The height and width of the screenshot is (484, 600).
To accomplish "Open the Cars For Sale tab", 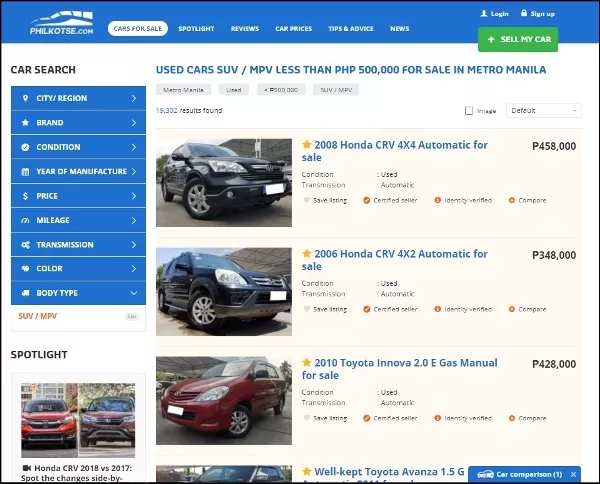I will point(138,29).
